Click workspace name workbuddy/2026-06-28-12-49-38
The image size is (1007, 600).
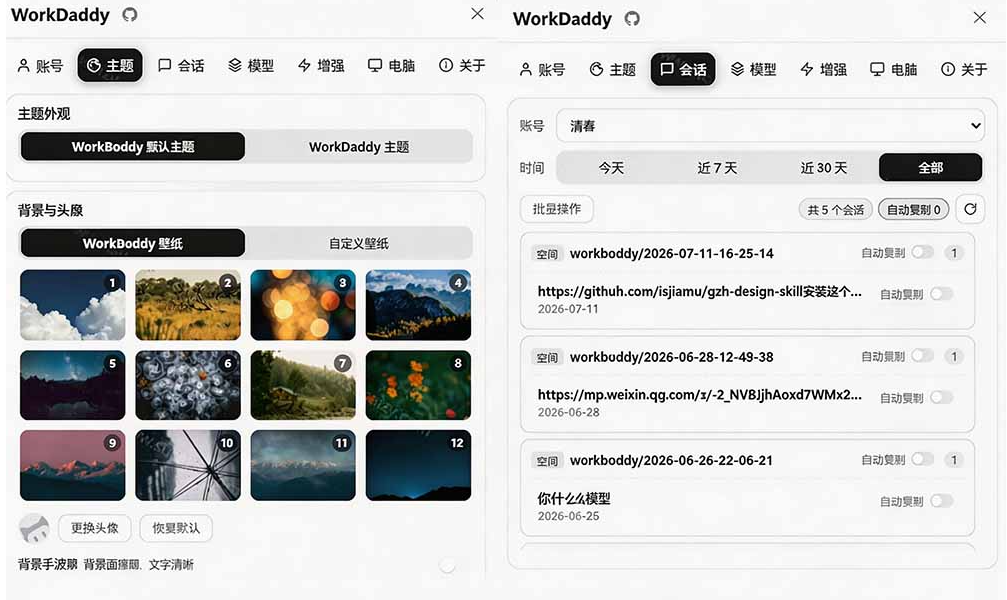coord(672,357)
